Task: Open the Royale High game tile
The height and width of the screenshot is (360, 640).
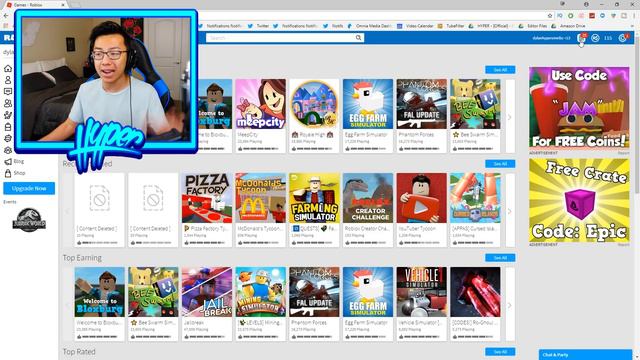Action: 314,116
